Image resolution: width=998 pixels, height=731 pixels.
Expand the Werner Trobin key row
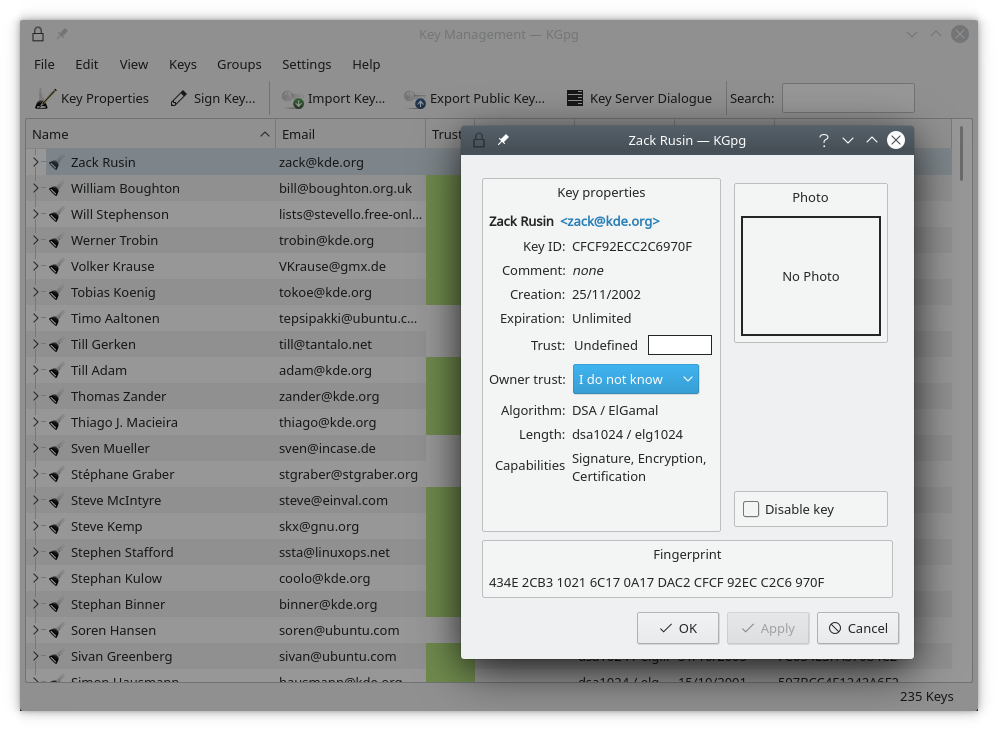[35, 241]
